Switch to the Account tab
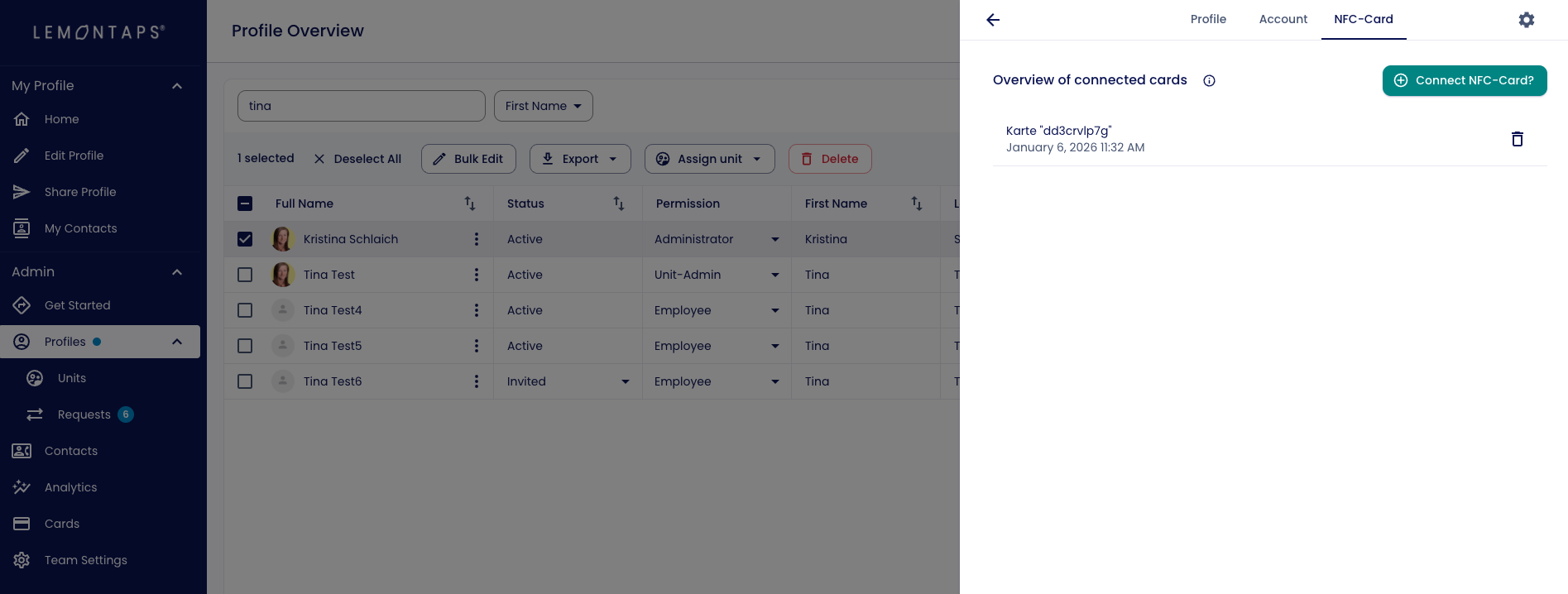The height and width of the screenshot is (594, 1568). coord(1283,19)
